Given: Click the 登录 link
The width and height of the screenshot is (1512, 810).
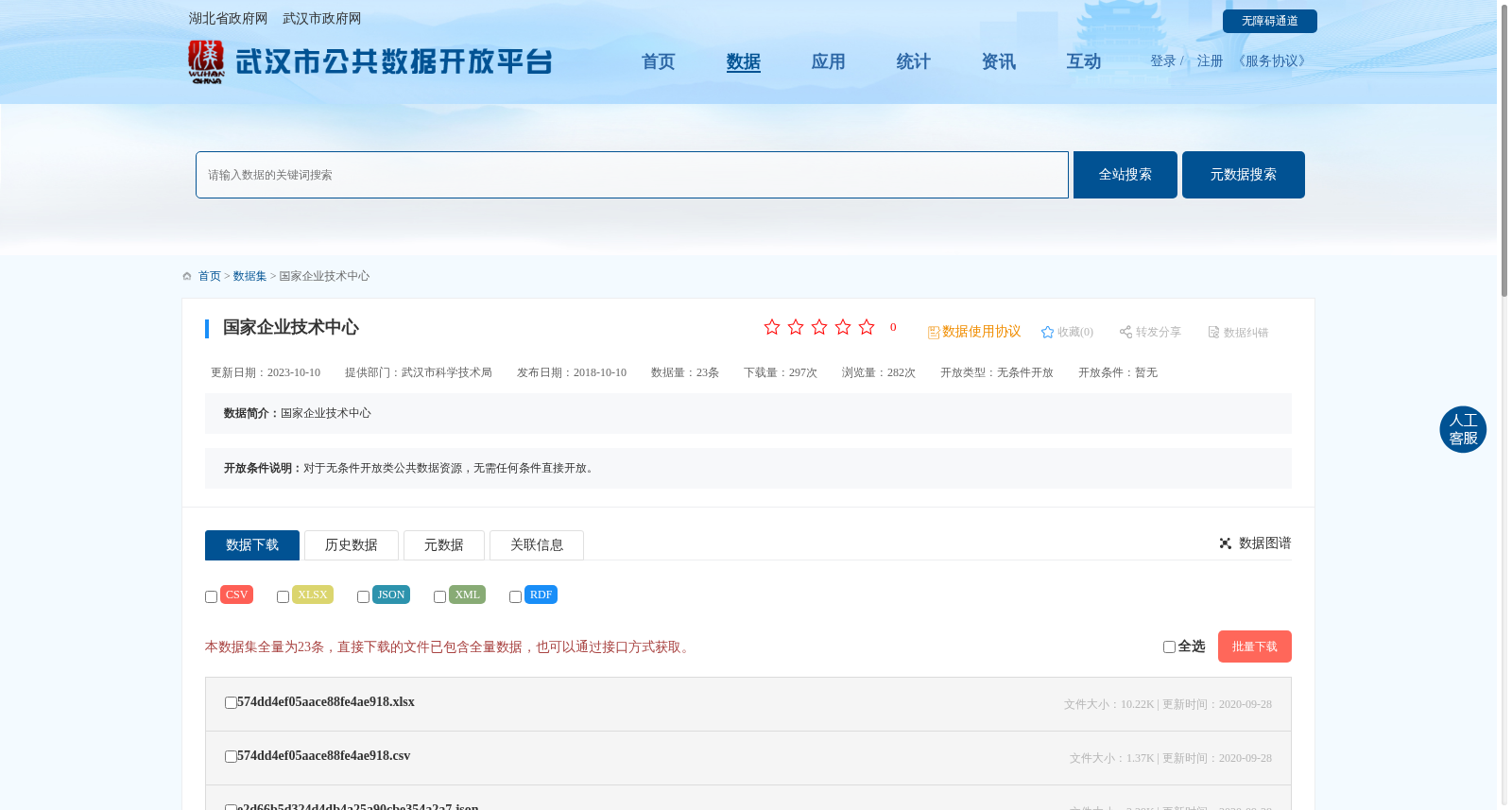Looking at the screenshot, I should point(1163,61).
